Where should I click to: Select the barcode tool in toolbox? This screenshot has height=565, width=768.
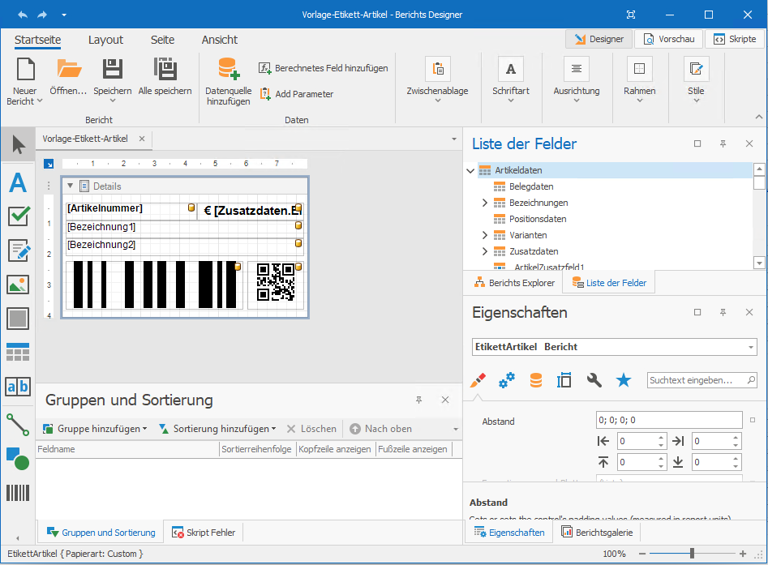pyautogui.click(x=18, y=493)
